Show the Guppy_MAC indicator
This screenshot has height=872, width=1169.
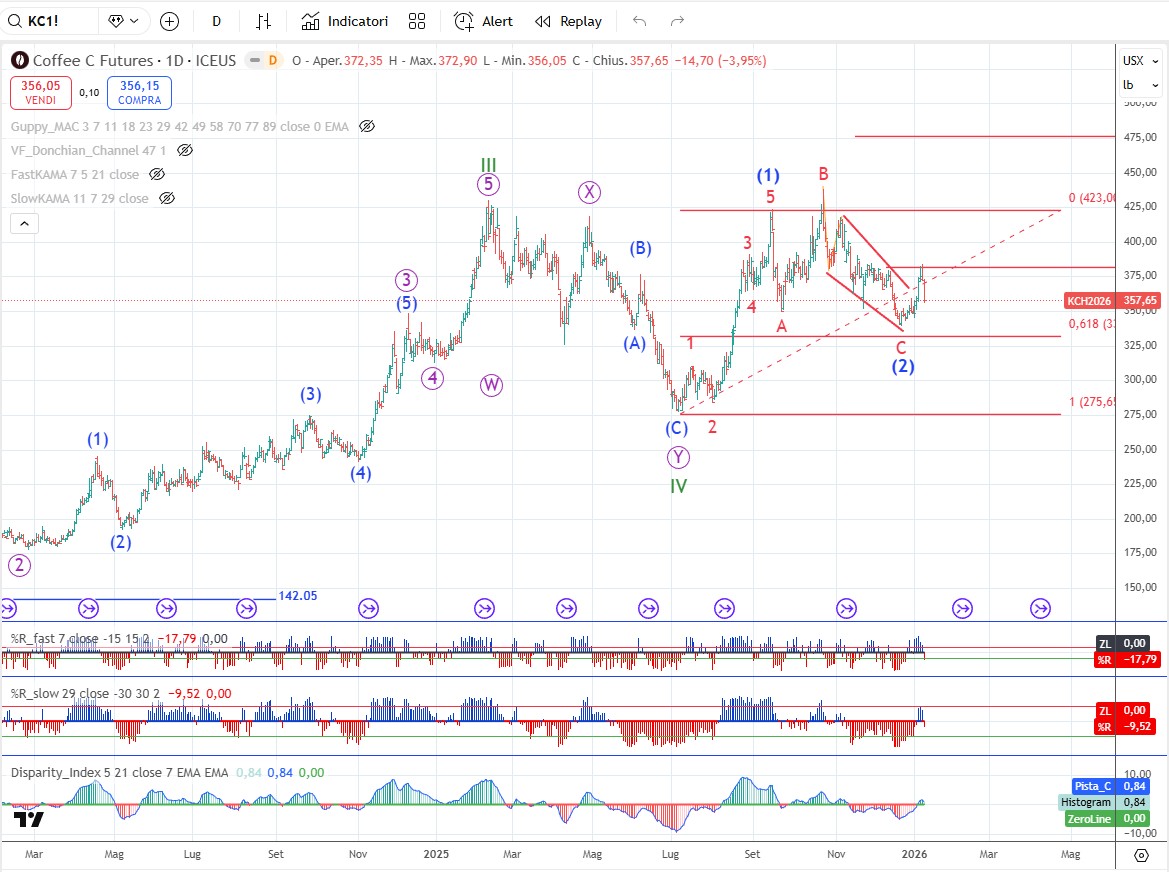pyautogui.click(x=367, y=126)
